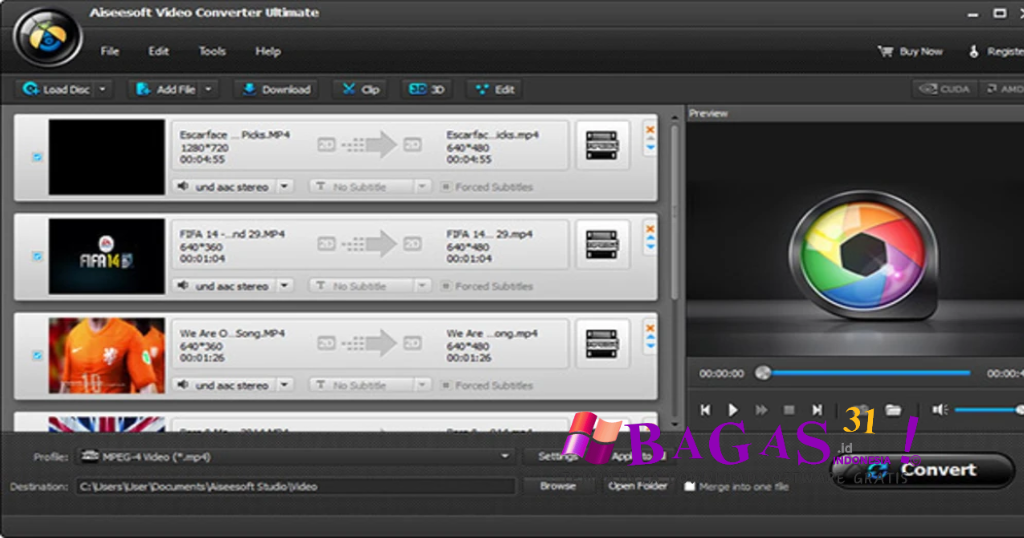Mute the preview volume speaker
The height and width of the screenshot is (538, 1024).
point(940,410)
